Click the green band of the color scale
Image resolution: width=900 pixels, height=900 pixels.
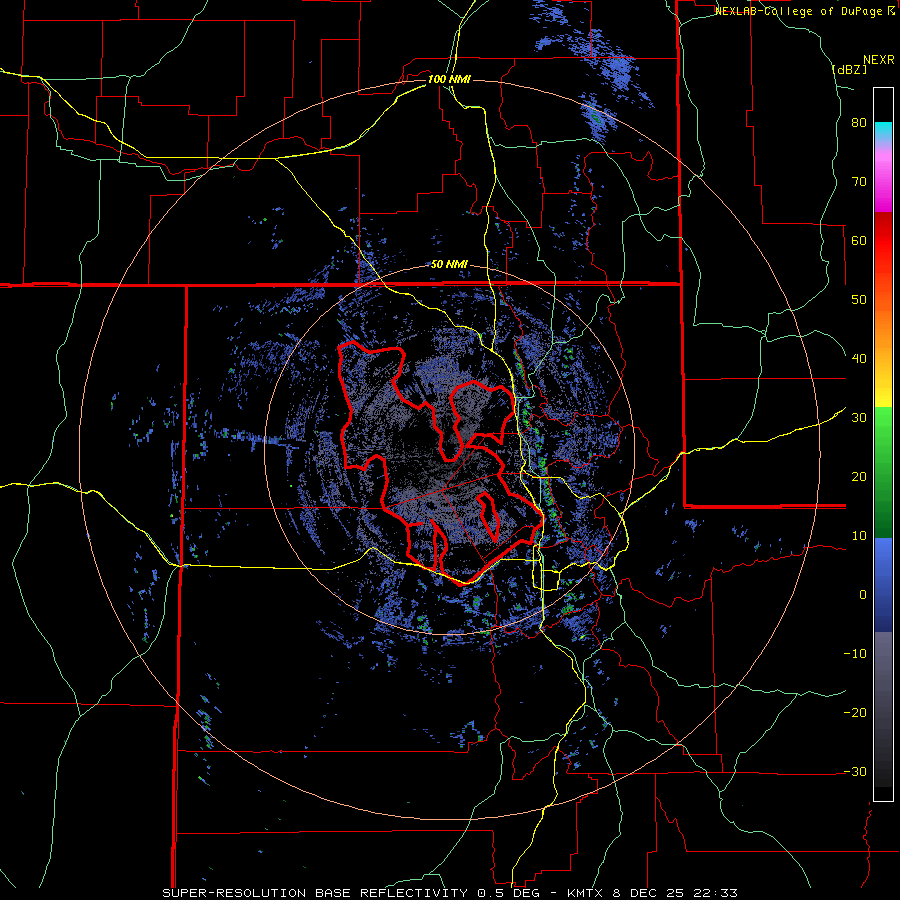coord(883,472)
